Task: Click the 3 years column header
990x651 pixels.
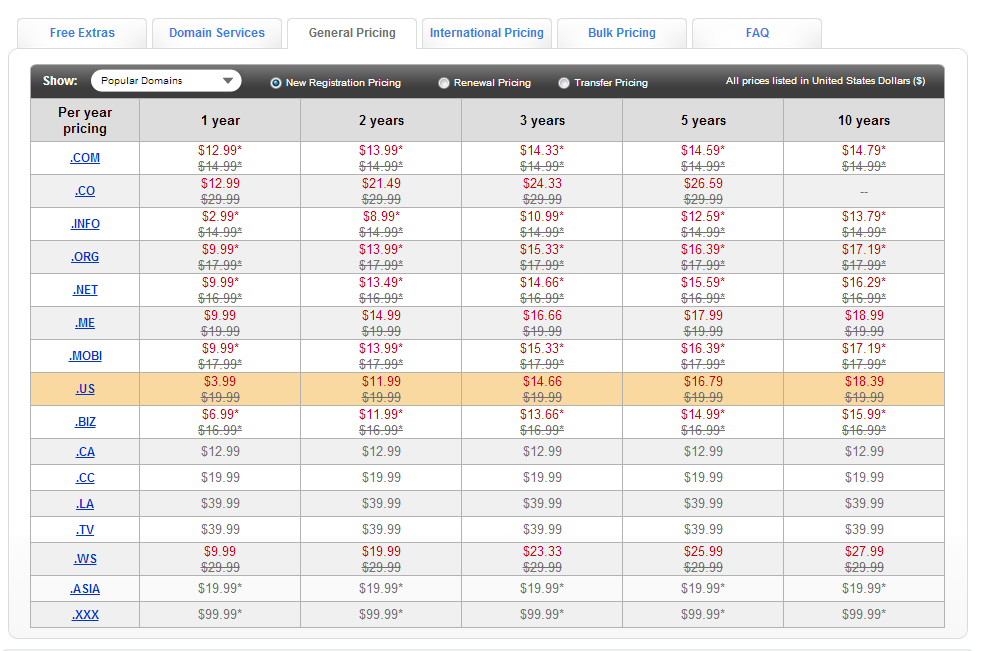Action: tap(542, 121)
